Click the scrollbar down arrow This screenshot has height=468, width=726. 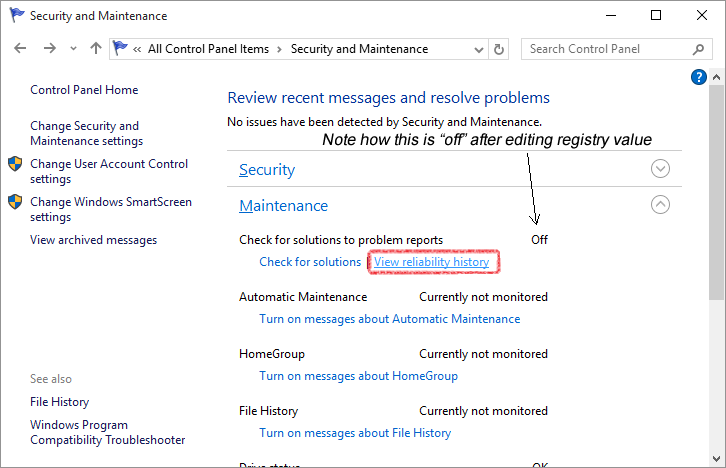[x=716, y=459]
